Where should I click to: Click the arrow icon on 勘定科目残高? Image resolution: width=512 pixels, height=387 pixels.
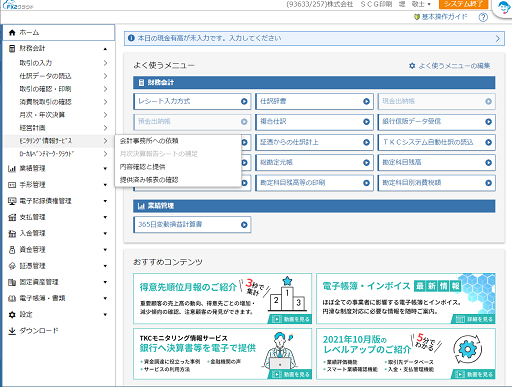pyautogui.click(x=488, y=163)
